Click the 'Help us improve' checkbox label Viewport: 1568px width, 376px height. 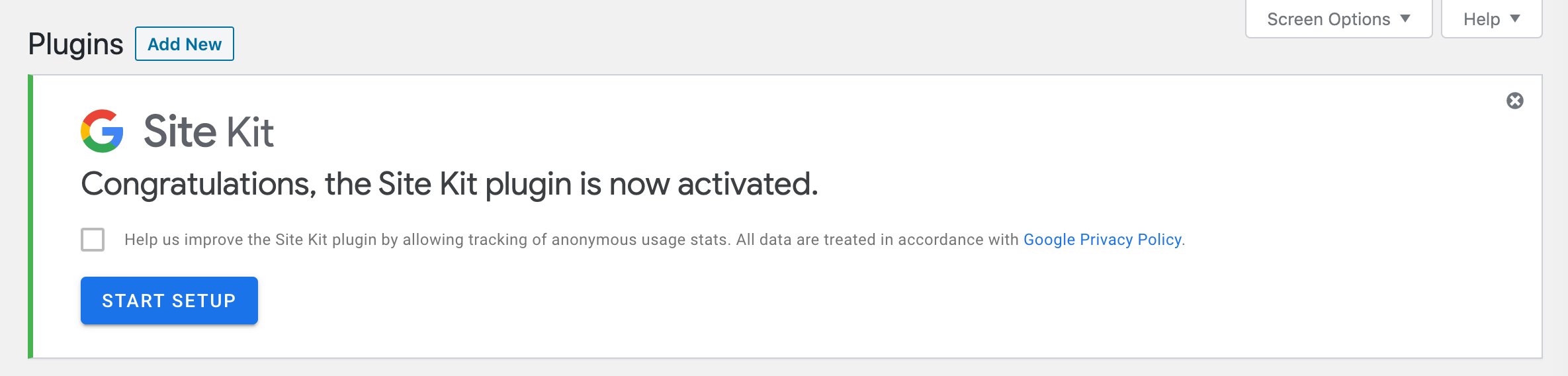569,240
